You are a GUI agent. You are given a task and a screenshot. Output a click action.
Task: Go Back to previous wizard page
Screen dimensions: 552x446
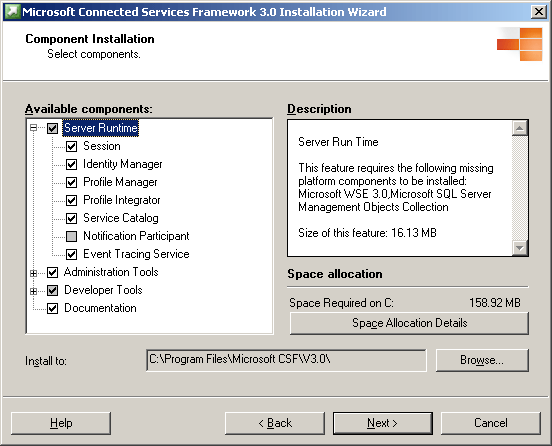275,423
